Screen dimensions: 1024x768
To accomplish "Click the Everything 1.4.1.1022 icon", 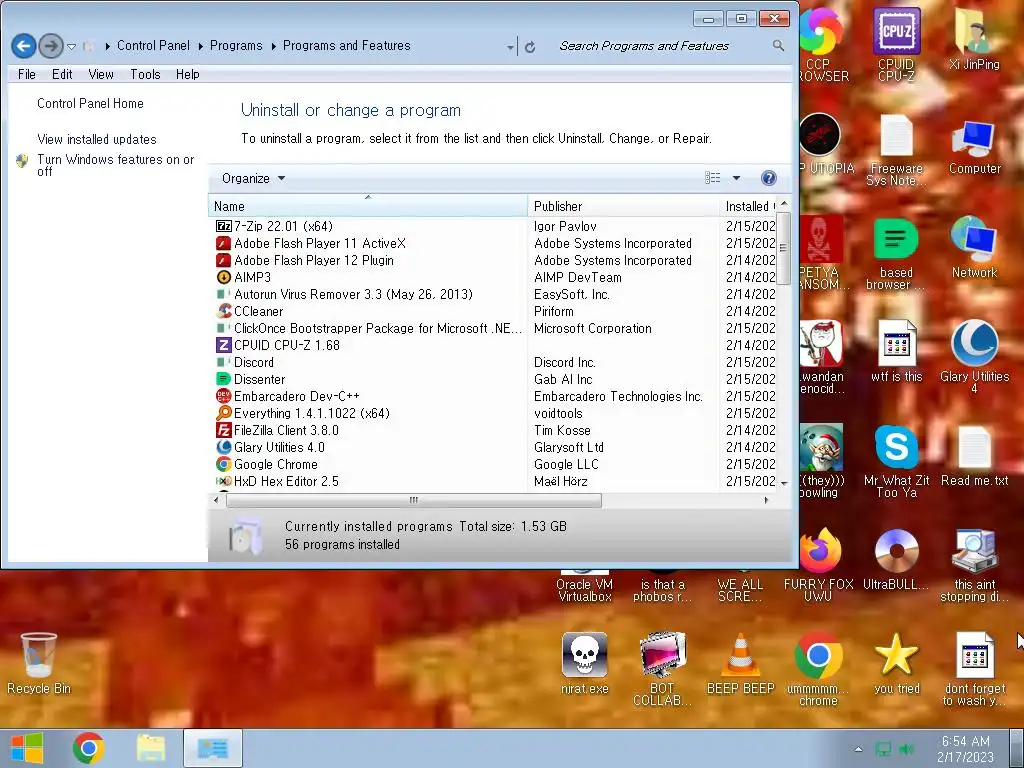I will (223, 413).
